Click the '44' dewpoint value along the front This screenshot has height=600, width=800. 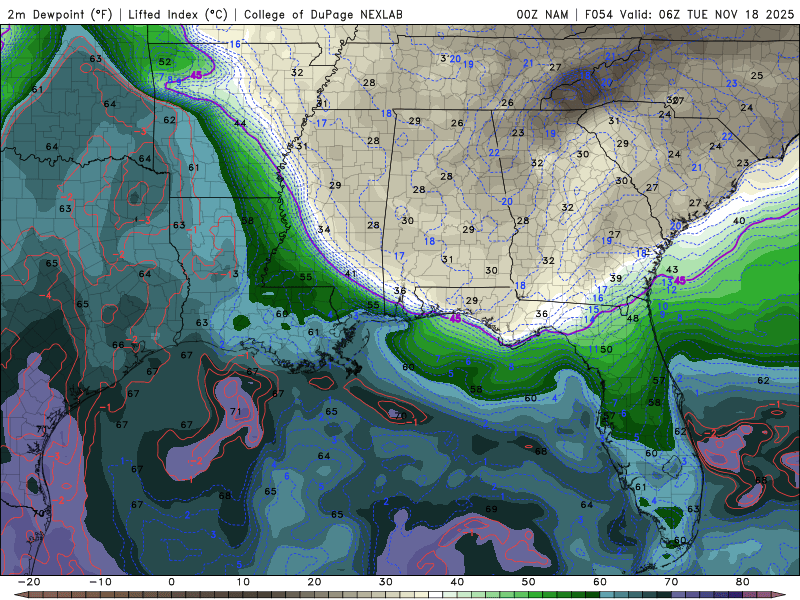click(x=240, y=123)
